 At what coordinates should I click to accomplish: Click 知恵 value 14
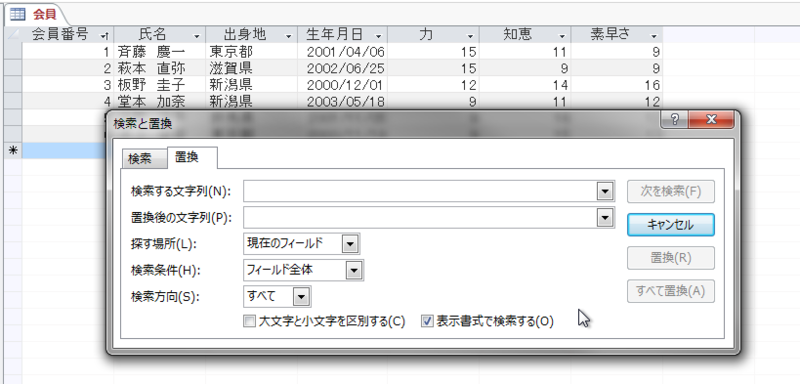(525, 85)
